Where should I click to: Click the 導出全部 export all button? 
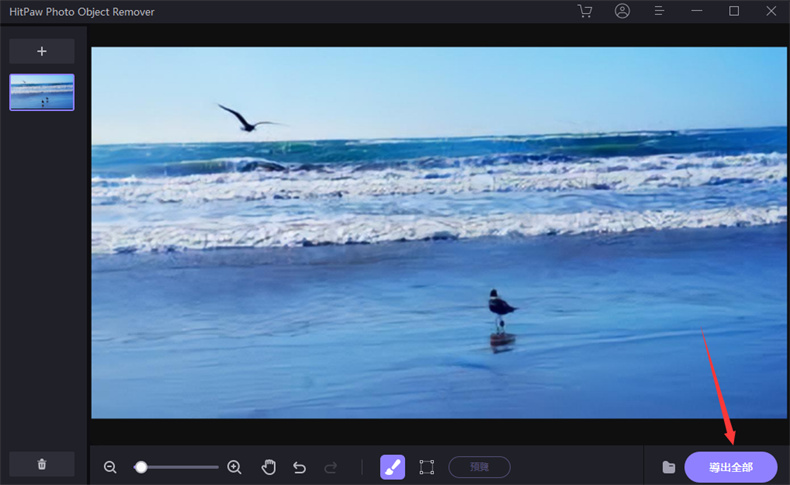730,467
